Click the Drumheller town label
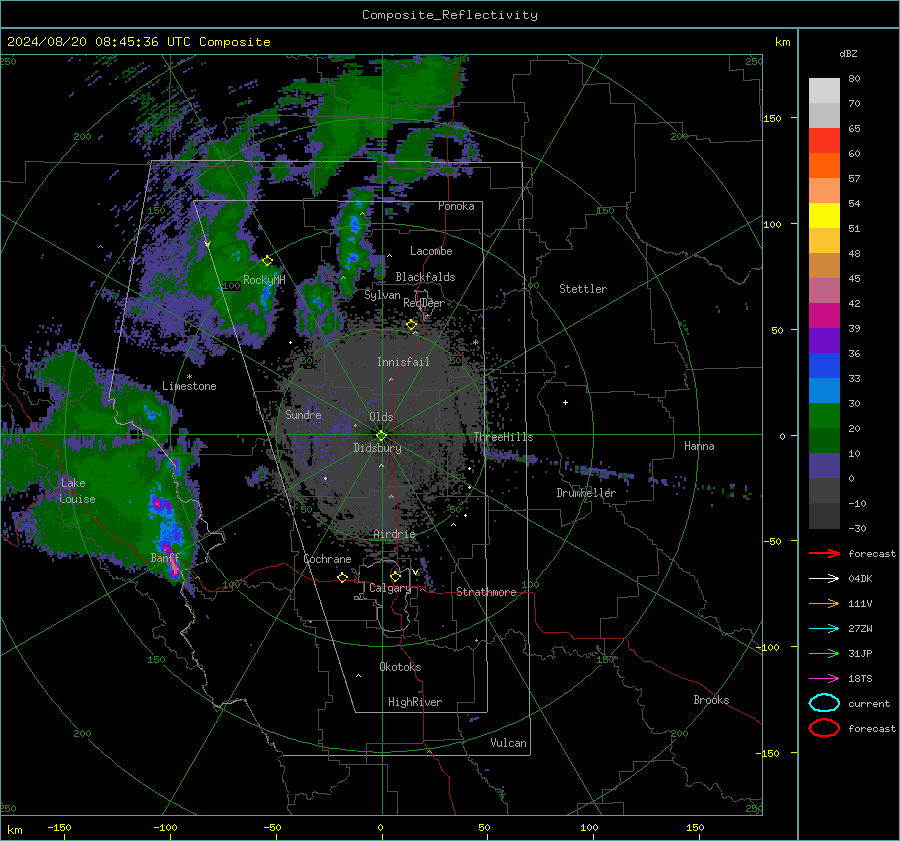Screen dimensions: 900x841 (586, 493)
